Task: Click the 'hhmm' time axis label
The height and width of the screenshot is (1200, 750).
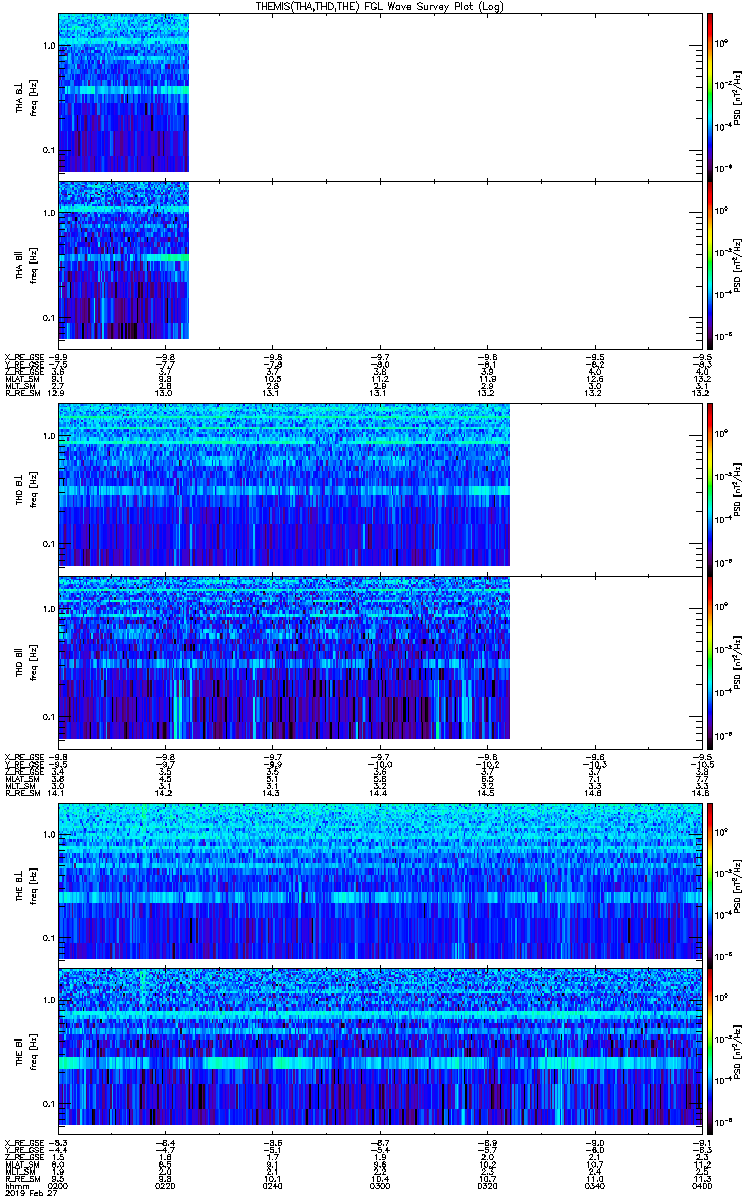Action: coord(15,1186)
